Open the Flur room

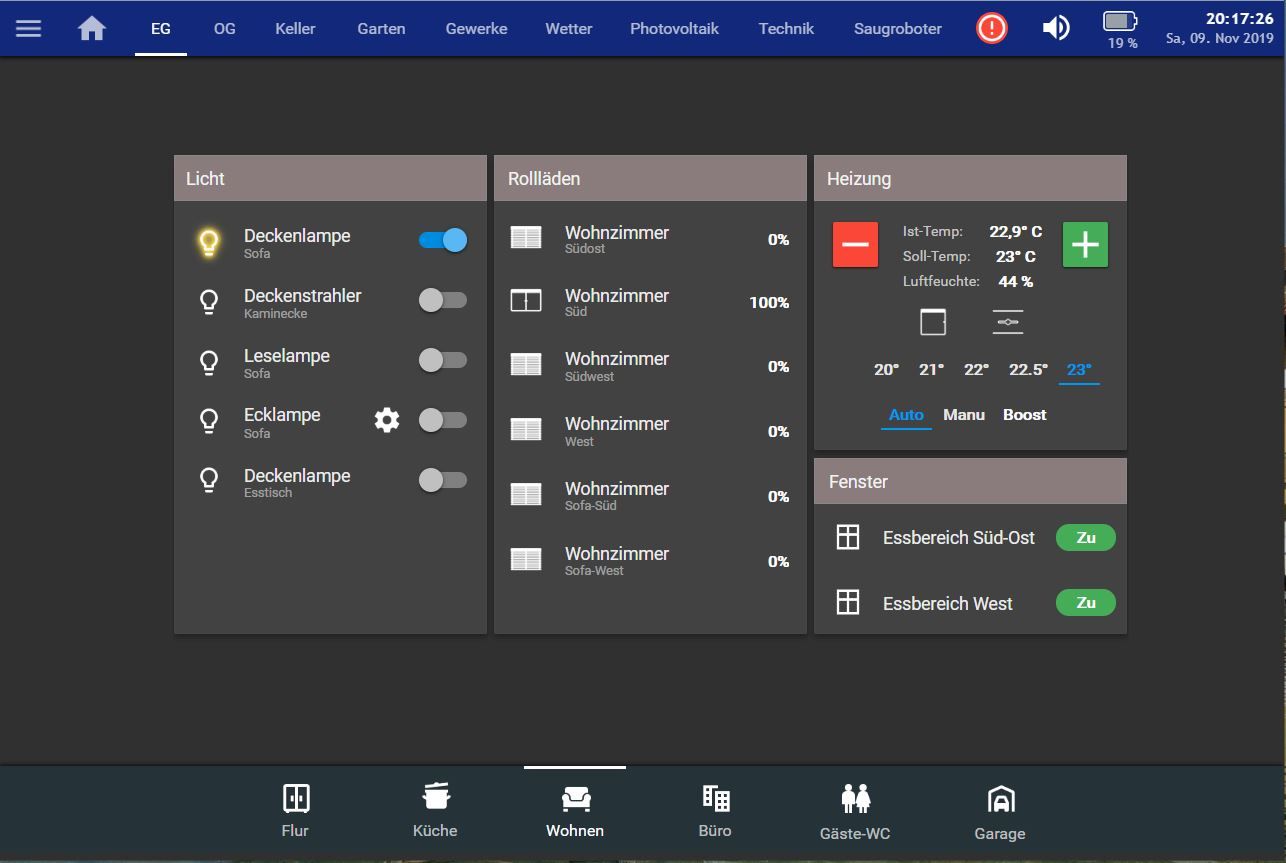click(x=295, y=811)
